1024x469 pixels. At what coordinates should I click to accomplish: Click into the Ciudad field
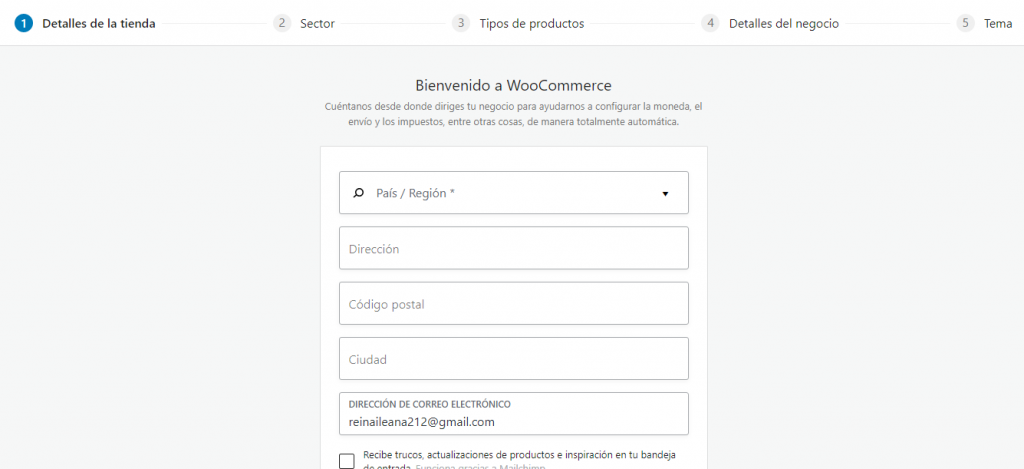click(513, 359)
